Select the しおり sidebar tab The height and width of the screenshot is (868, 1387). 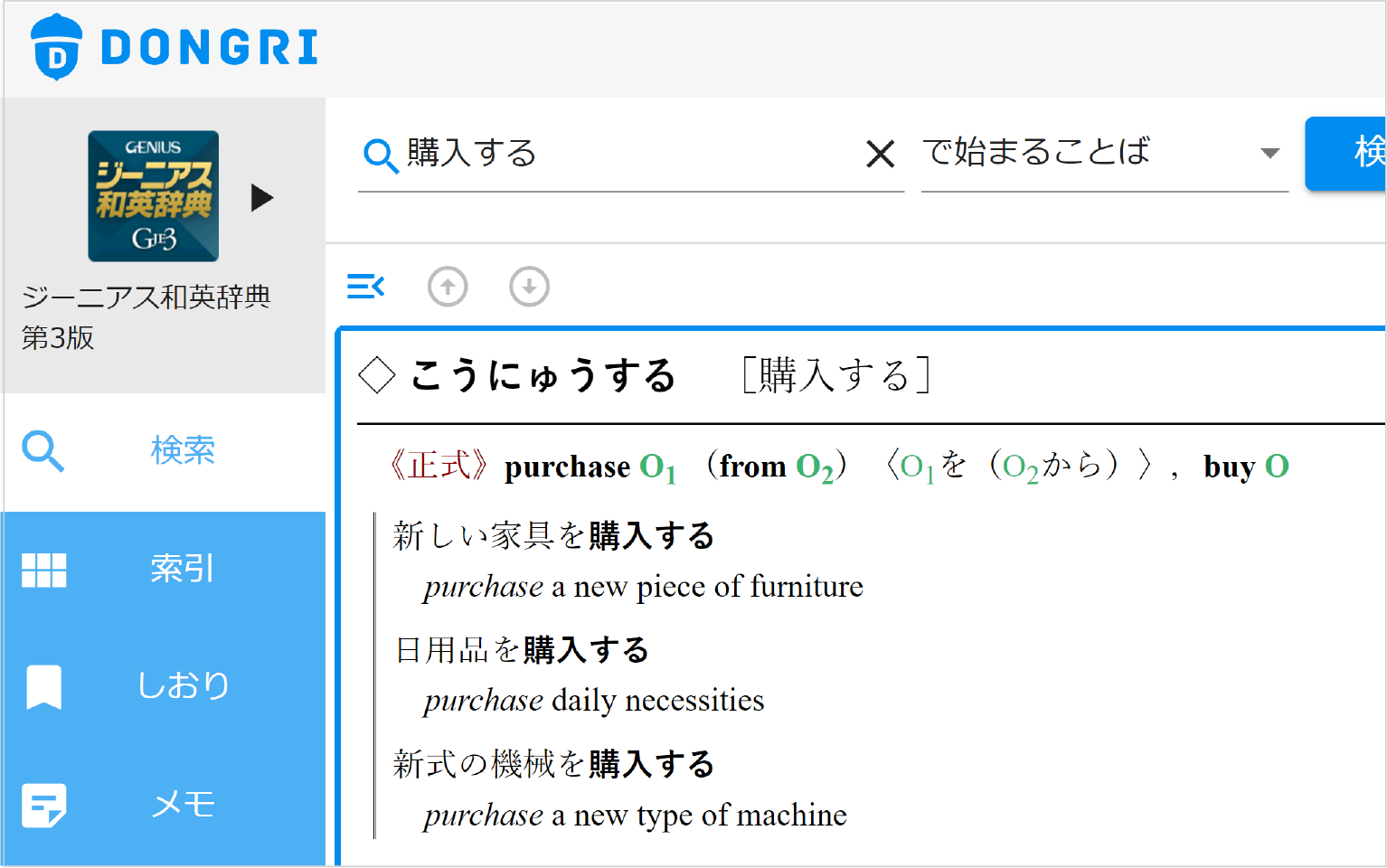coord(164,686)
